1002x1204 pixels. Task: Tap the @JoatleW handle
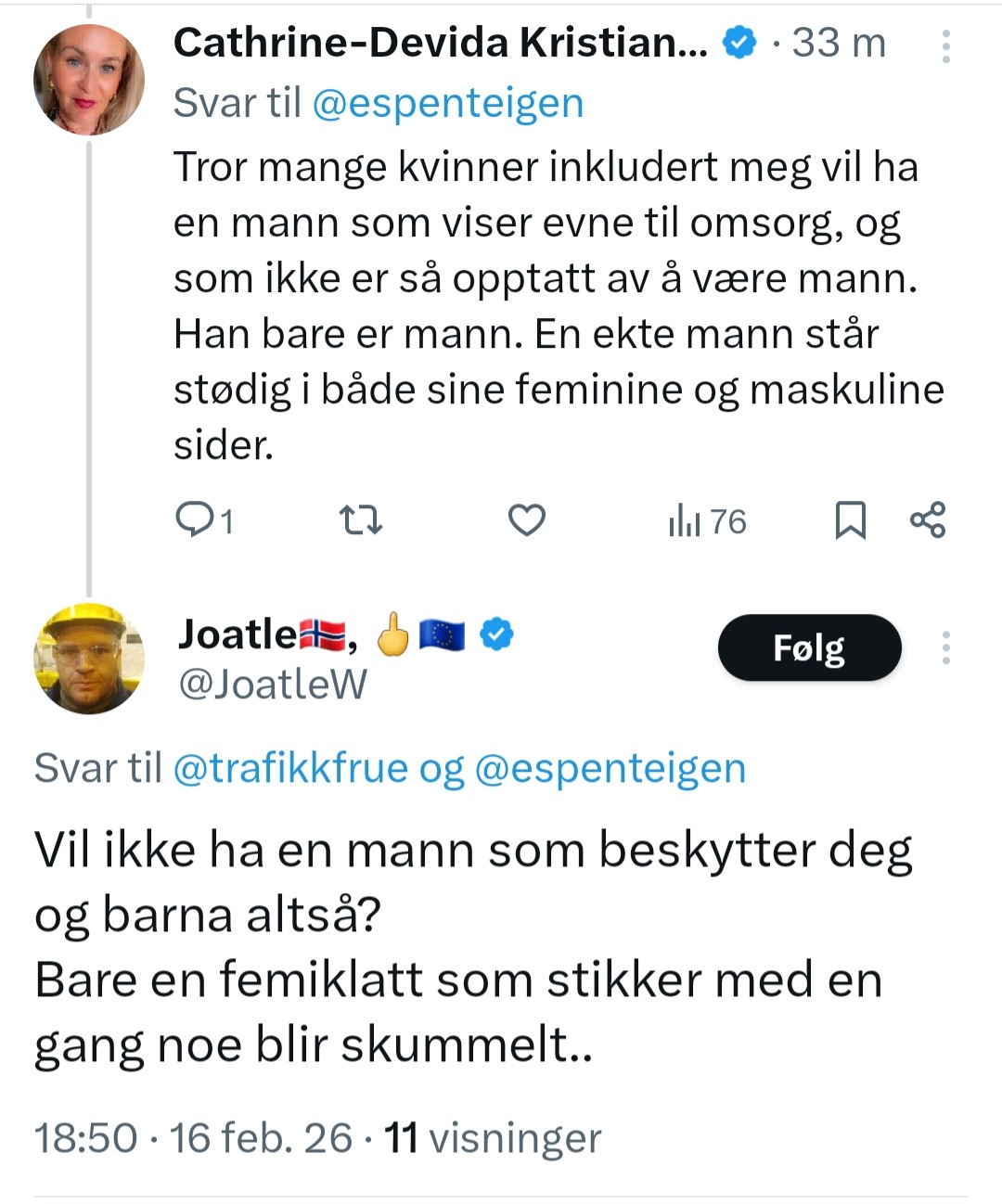pos(272,685)
